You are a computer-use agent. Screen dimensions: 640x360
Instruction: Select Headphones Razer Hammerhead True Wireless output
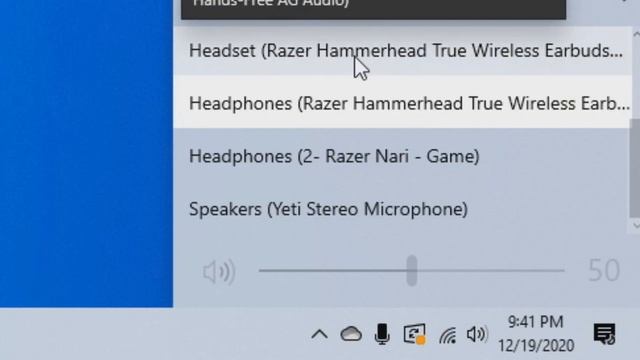point(402,103)
